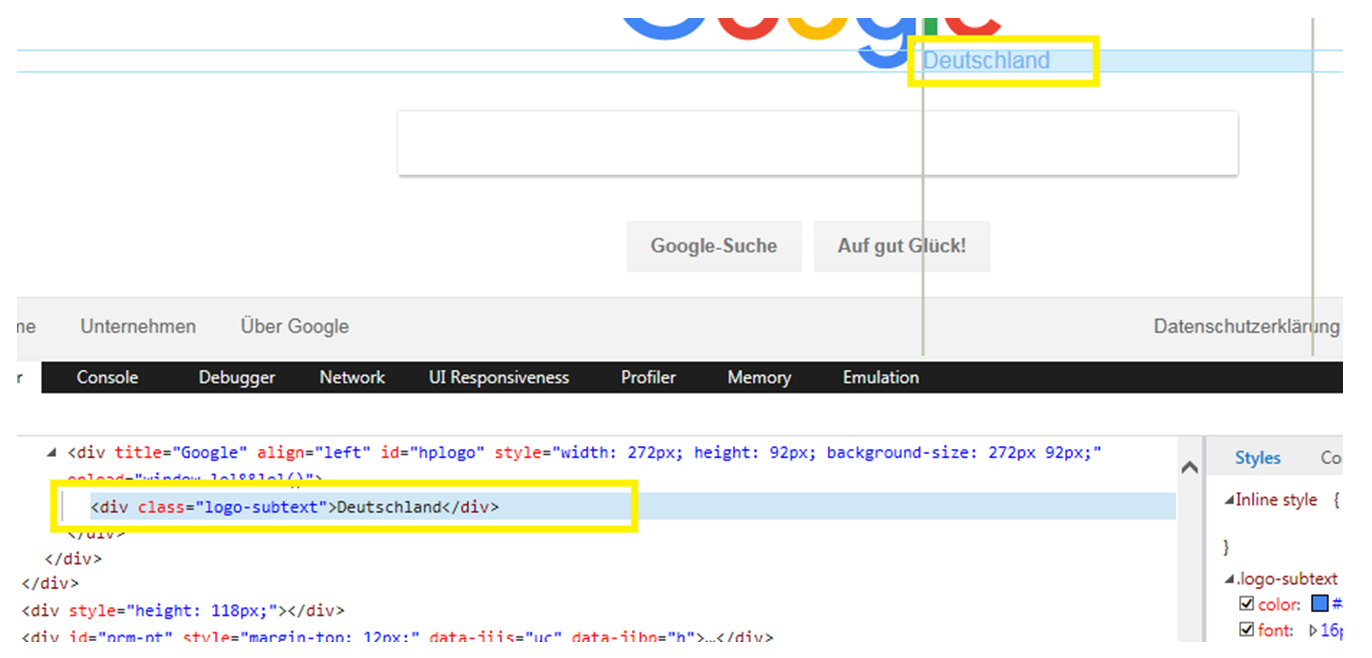
Task: Disable the font property checkbox
Action: 1246,629
